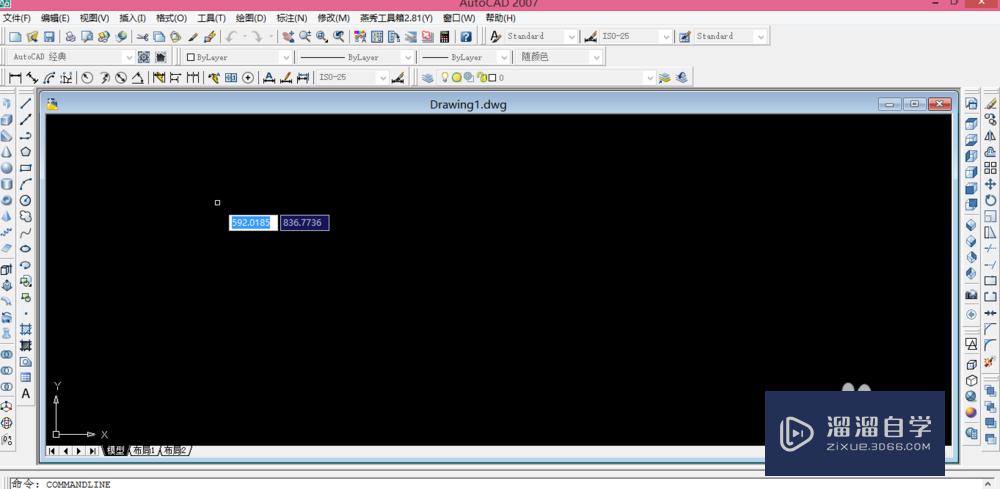Click the Angular dimension tool
Image resolution: width=1000 pixels, height=489 pixels.
click(137, 78)
